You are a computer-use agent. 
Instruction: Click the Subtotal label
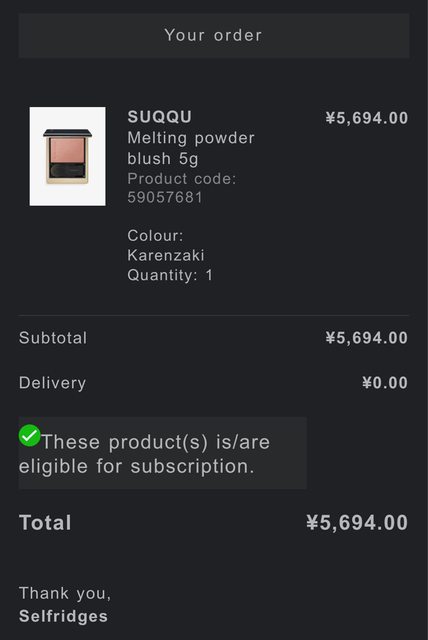click(53, 338)
